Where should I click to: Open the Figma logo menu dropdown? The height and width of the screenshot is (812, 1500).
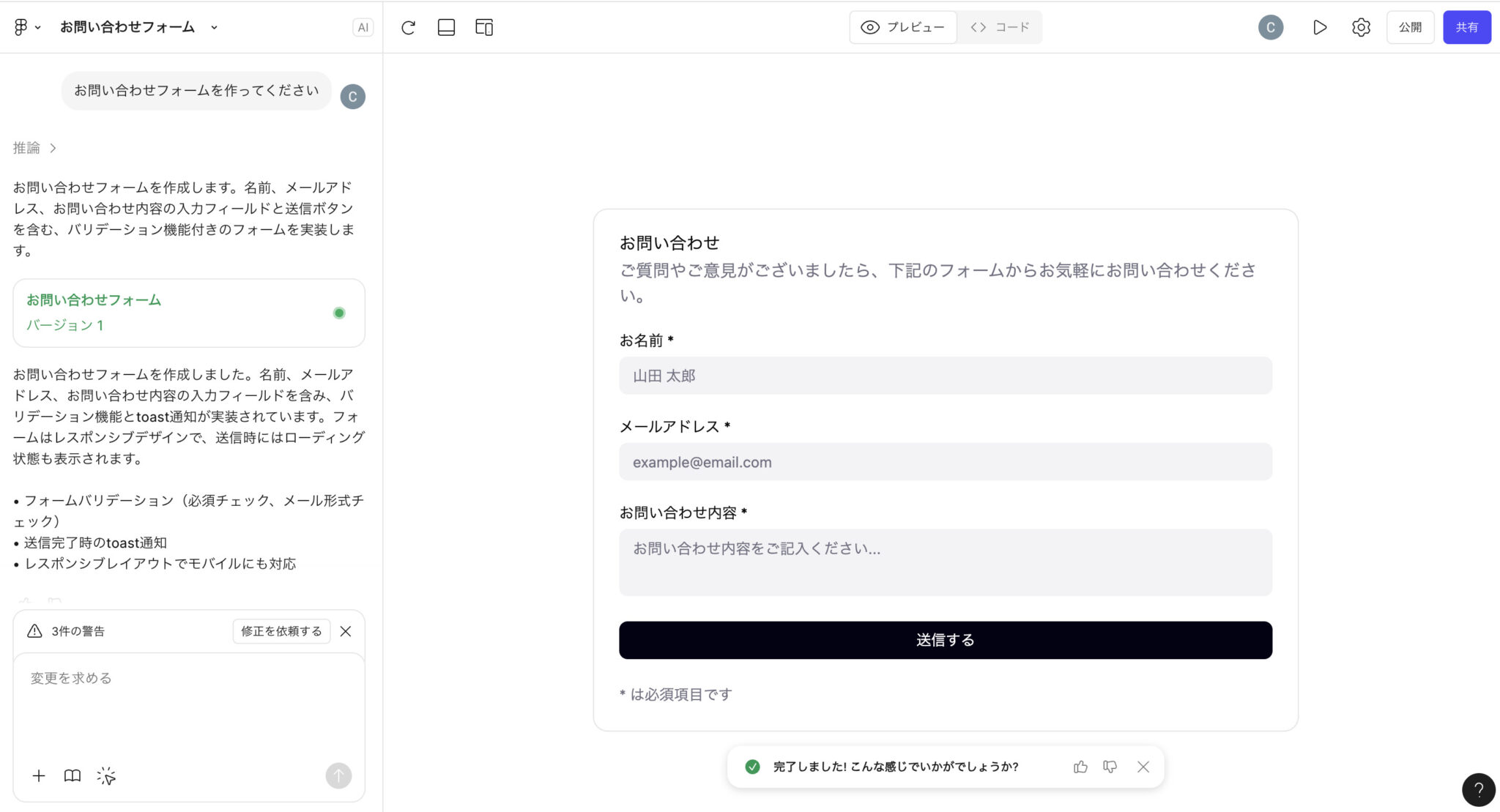pyautogui.click(x=26, y=28)
